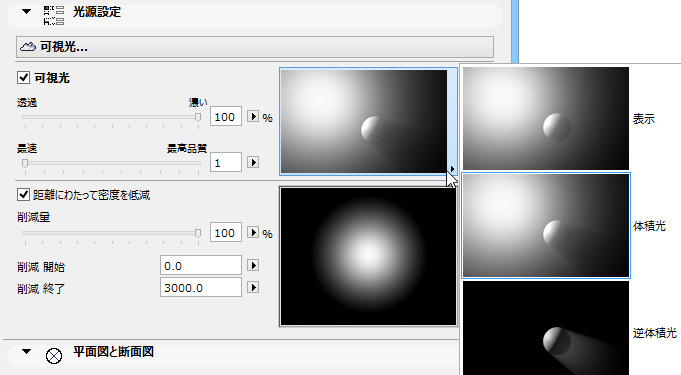Select the 表示 option in the popup
The image size is (681, 375).
pyautogui.click(x=569, y=118)
